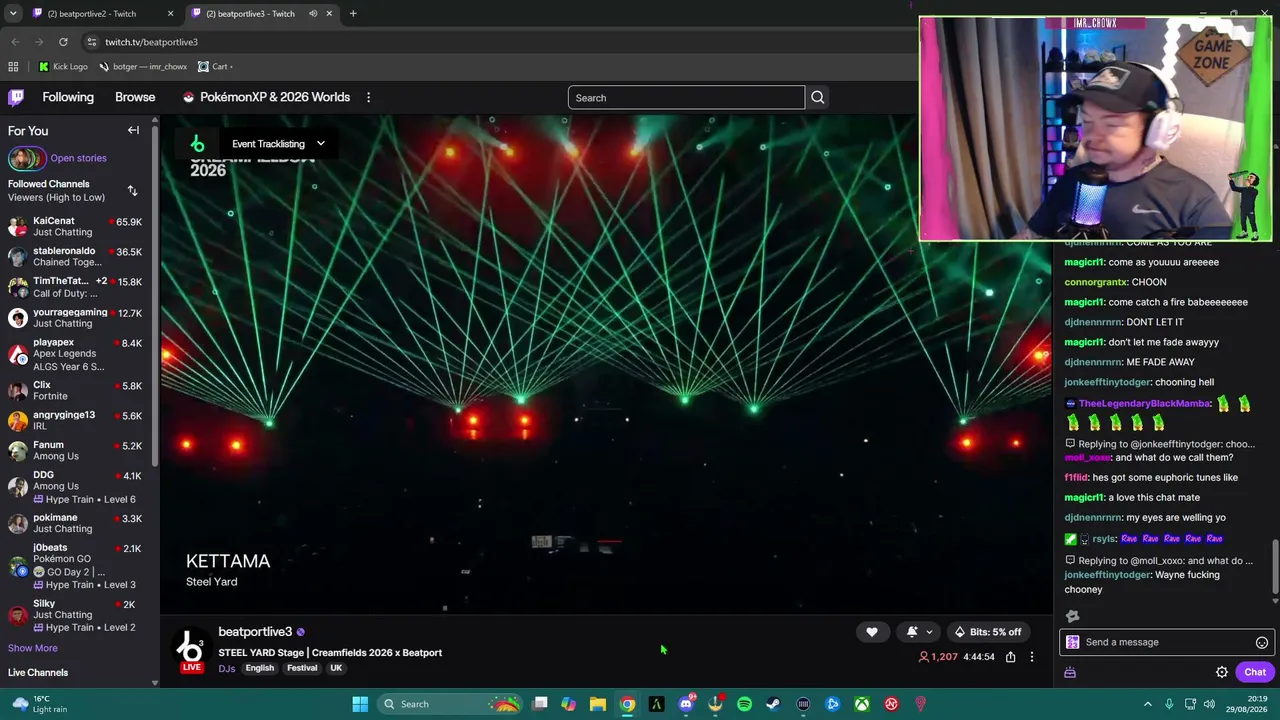This screenshot has width=1280, height=720.
Task: Open Discord from the taskbar
Action: click(x=686, y=704)
